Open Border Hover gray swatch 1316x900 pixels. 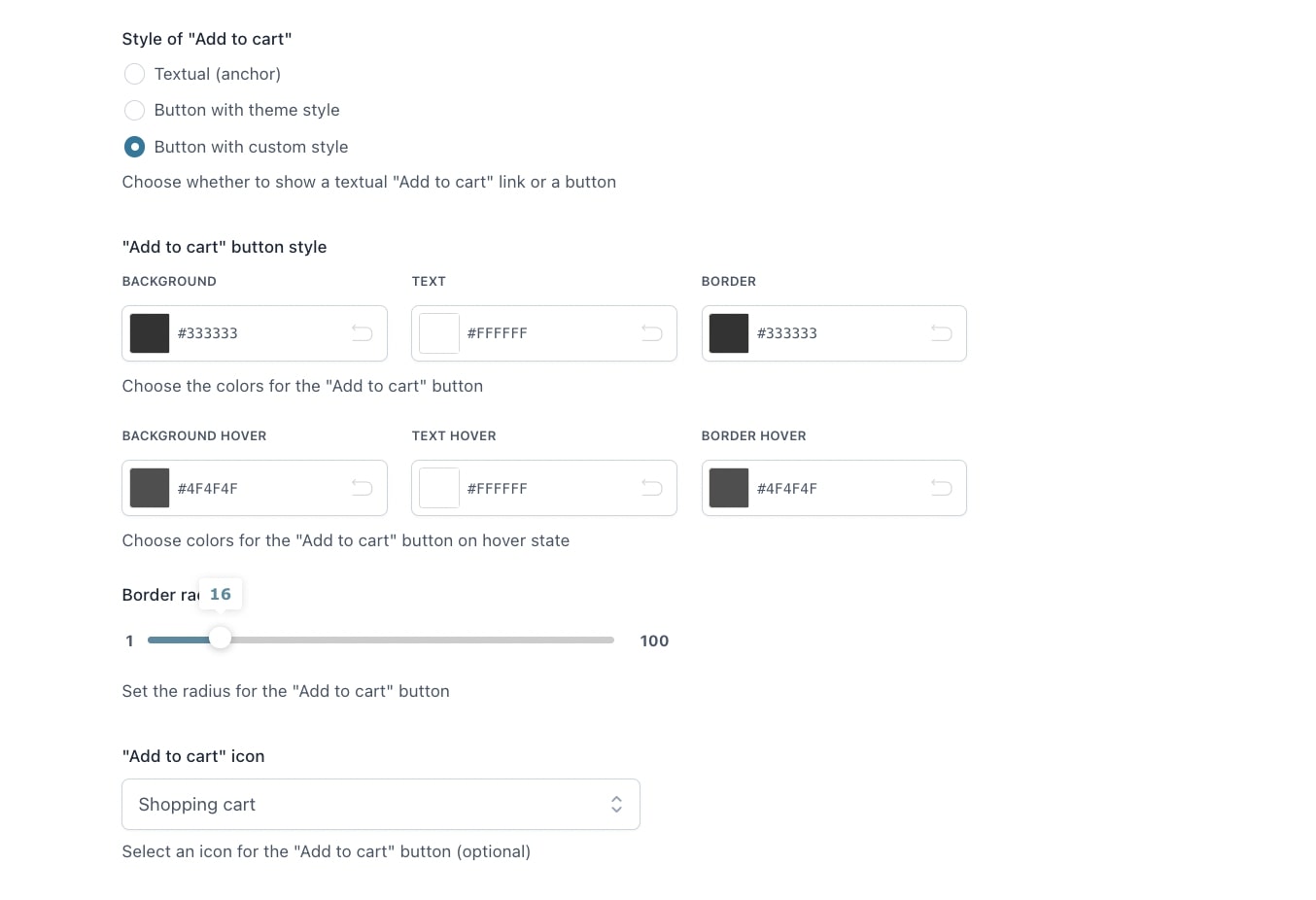pos(729,488)
